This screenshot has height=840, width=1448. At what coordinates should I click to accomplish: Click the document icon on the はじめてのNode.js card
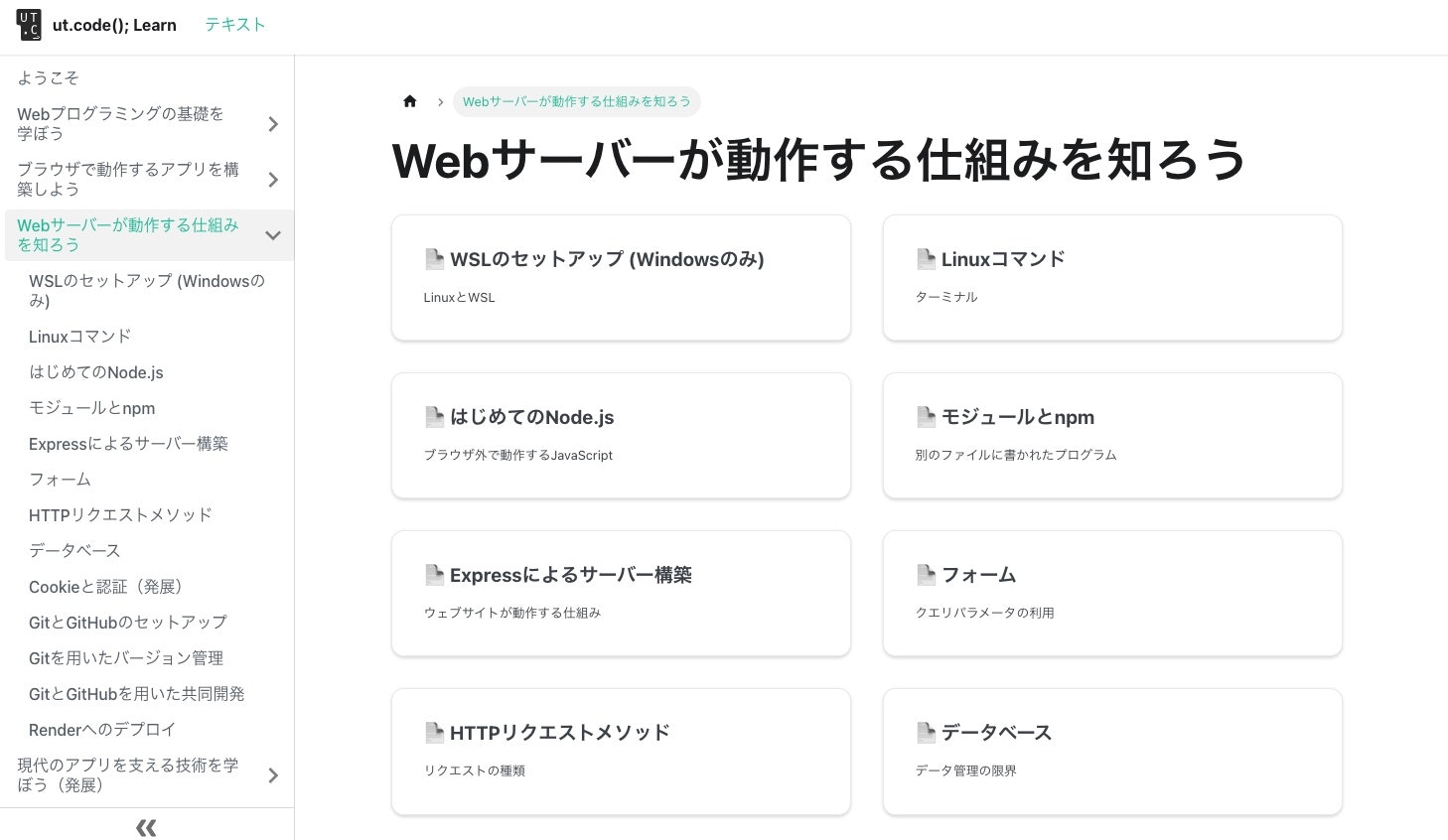435,417
